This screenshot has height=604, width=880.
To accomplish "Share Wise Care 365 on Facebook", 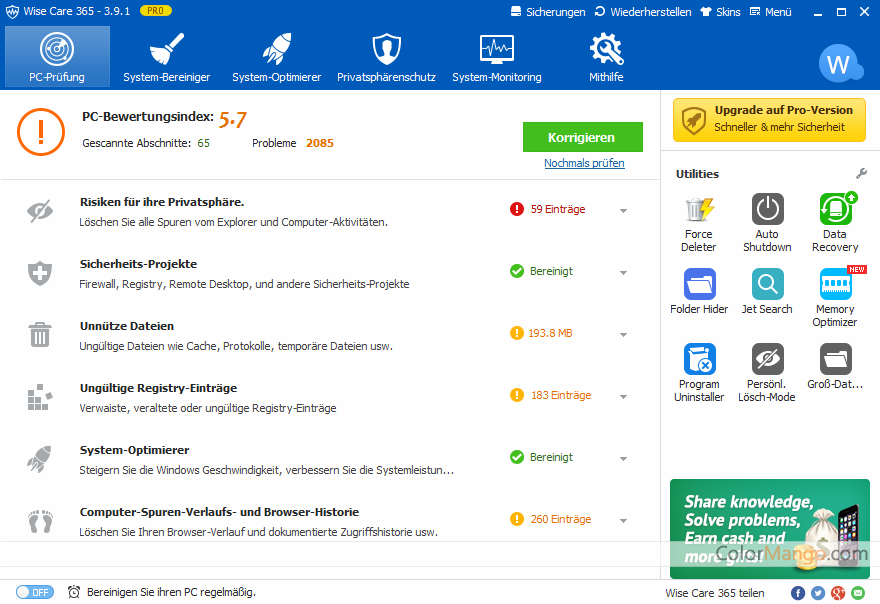I will [x=798, y=593].
